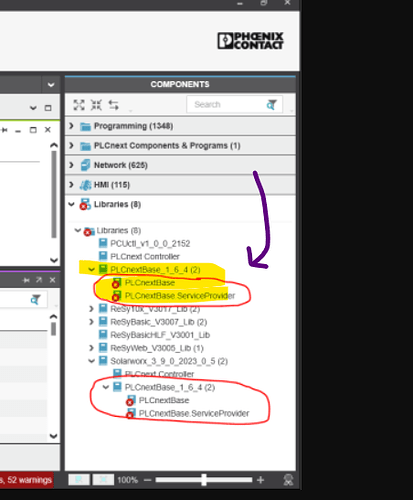413x500 pixels.
Task: Click the zoom out minus icon
Action: (148, 480)
